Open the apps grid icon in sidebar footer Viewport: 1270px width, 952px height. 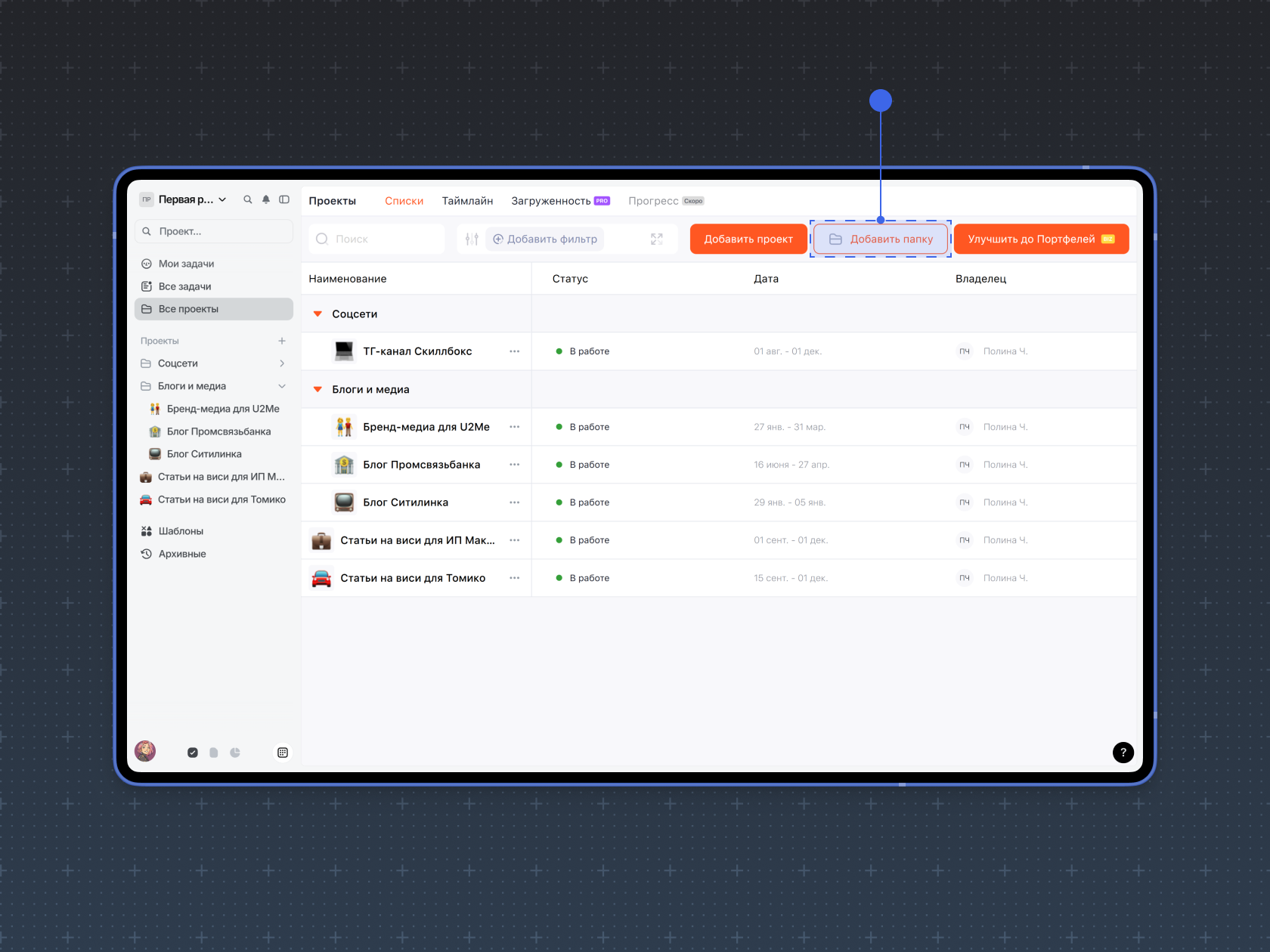coord(283,753)
